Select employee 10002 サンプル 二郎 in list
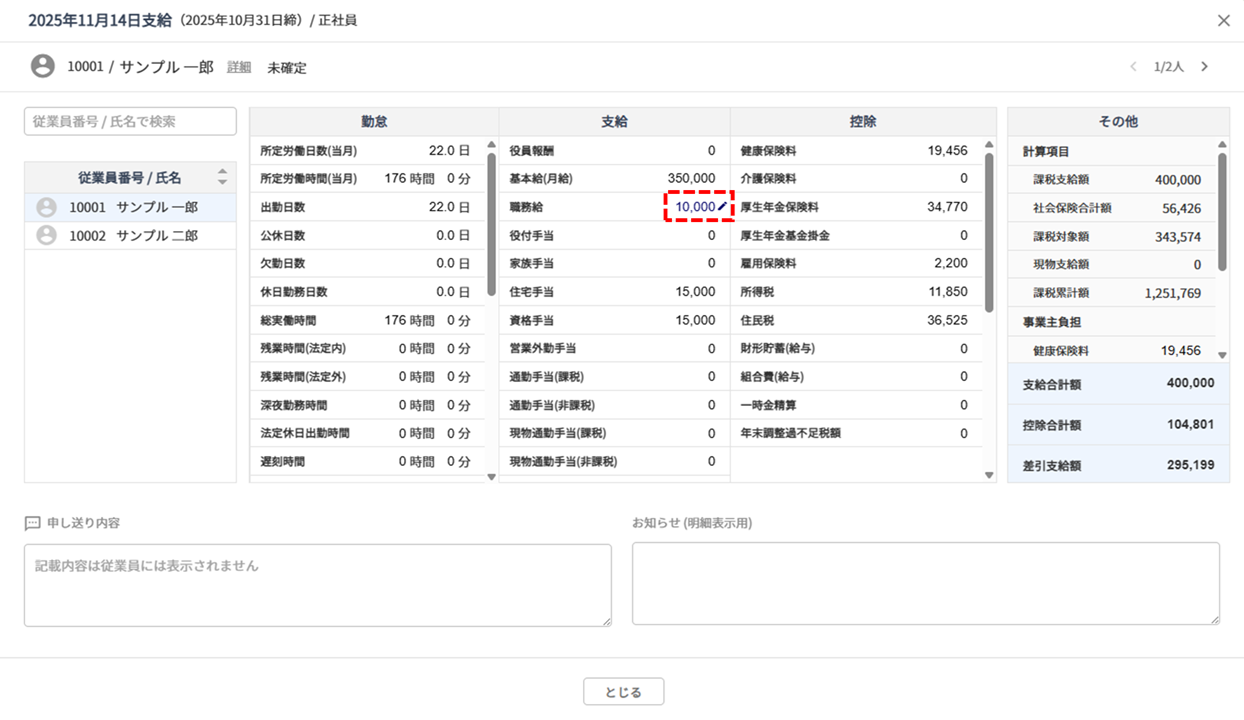This screenshot has width=1244, height=720. (130, 235)
